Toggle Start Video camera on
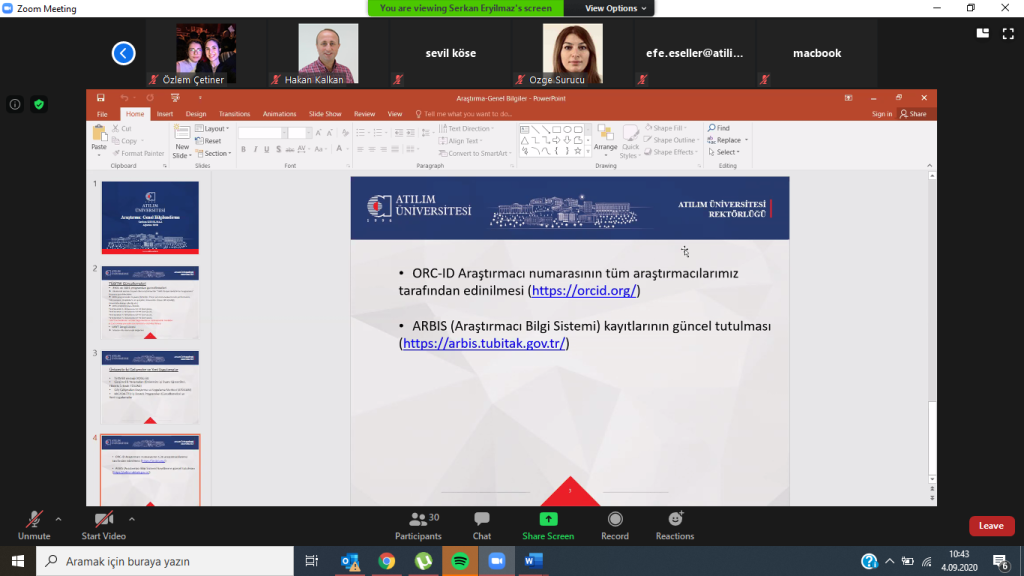This screenshot has height=576, width=1024. [104, 520]
